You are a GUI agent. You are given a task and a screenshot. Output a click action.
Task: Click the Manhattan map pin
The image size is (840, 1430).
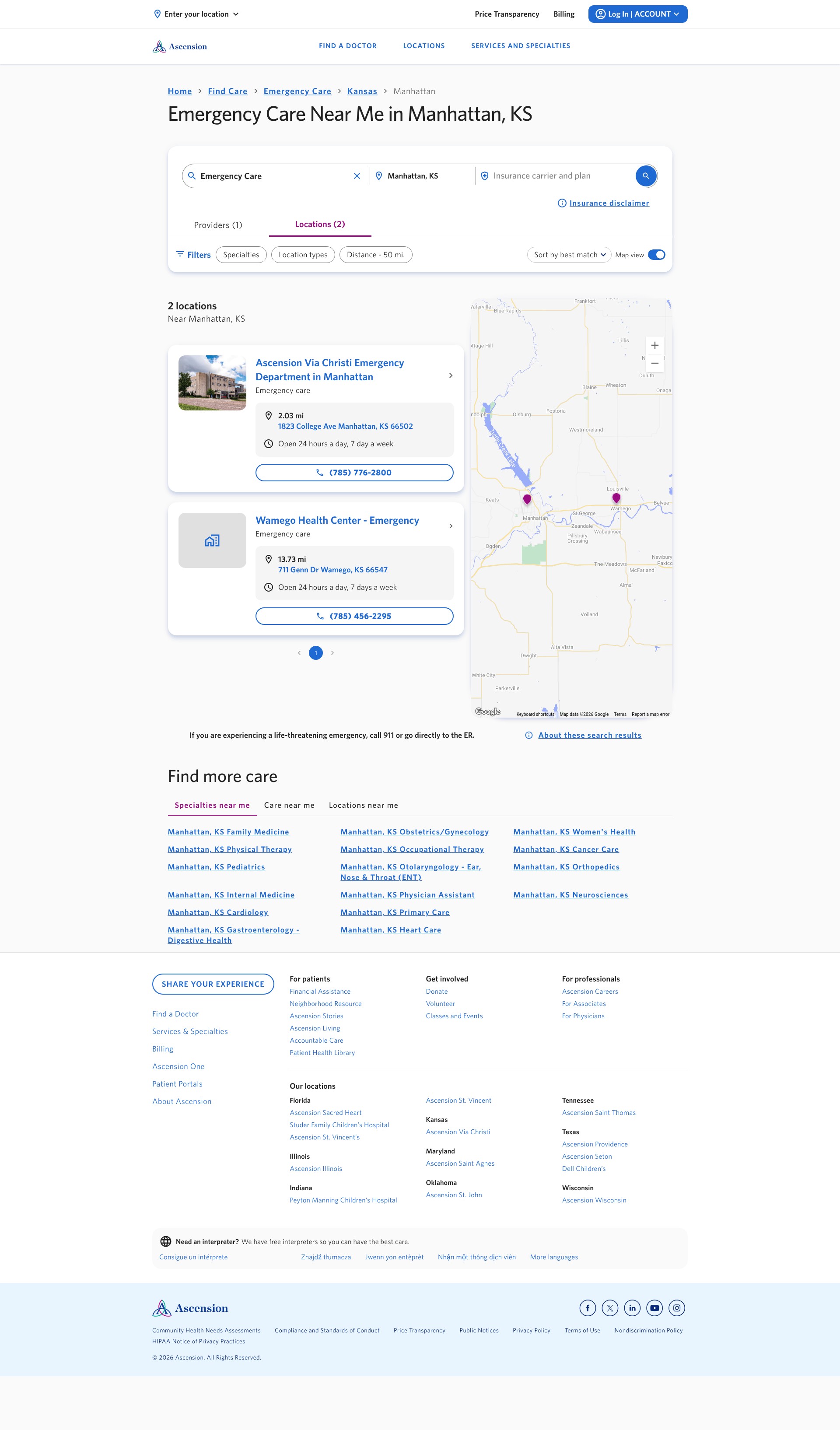click(527, 499)
